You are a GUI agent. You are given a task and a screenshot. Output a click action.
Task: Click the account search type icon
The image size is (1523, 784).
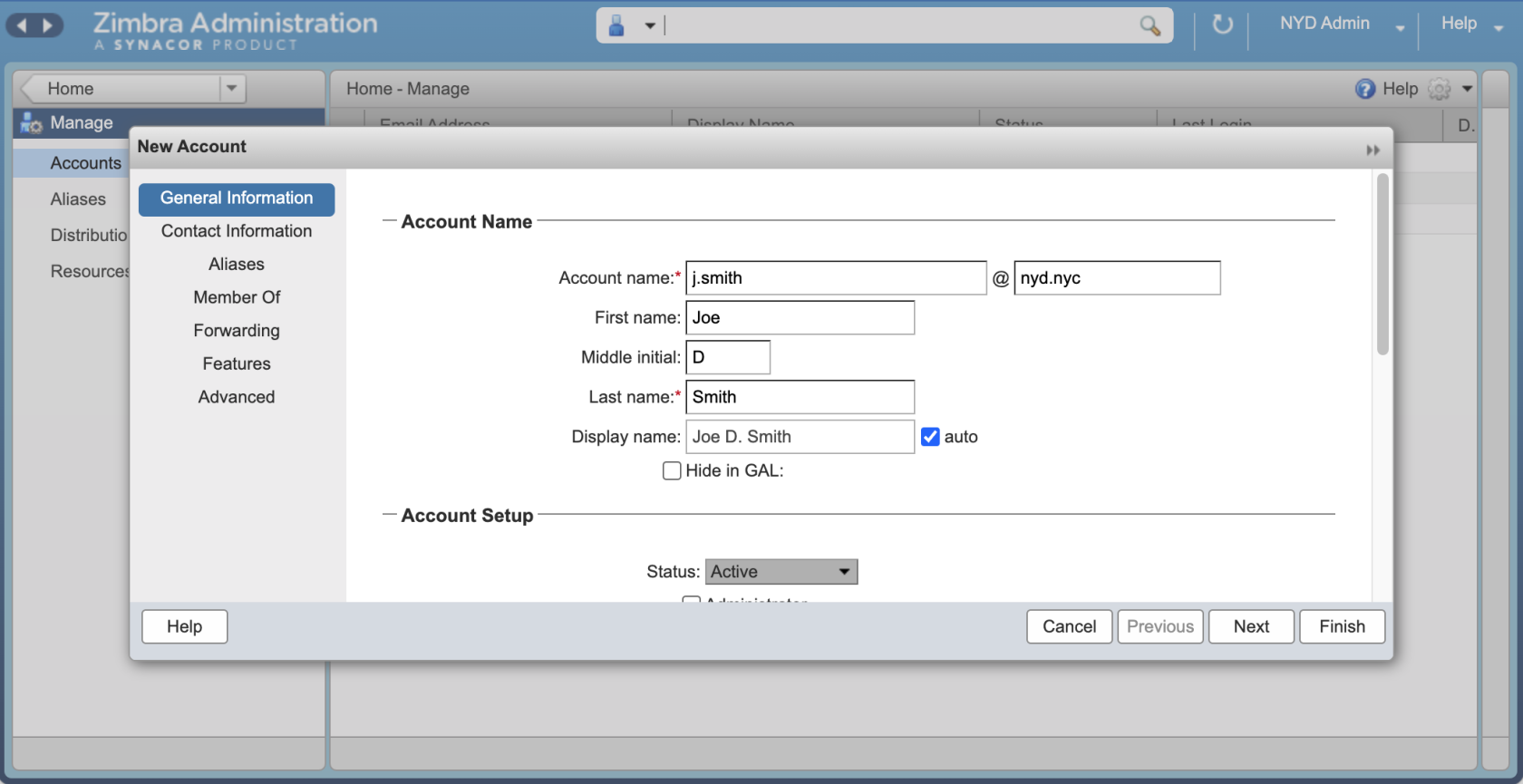pyautogui.click(x=616, y=25)
